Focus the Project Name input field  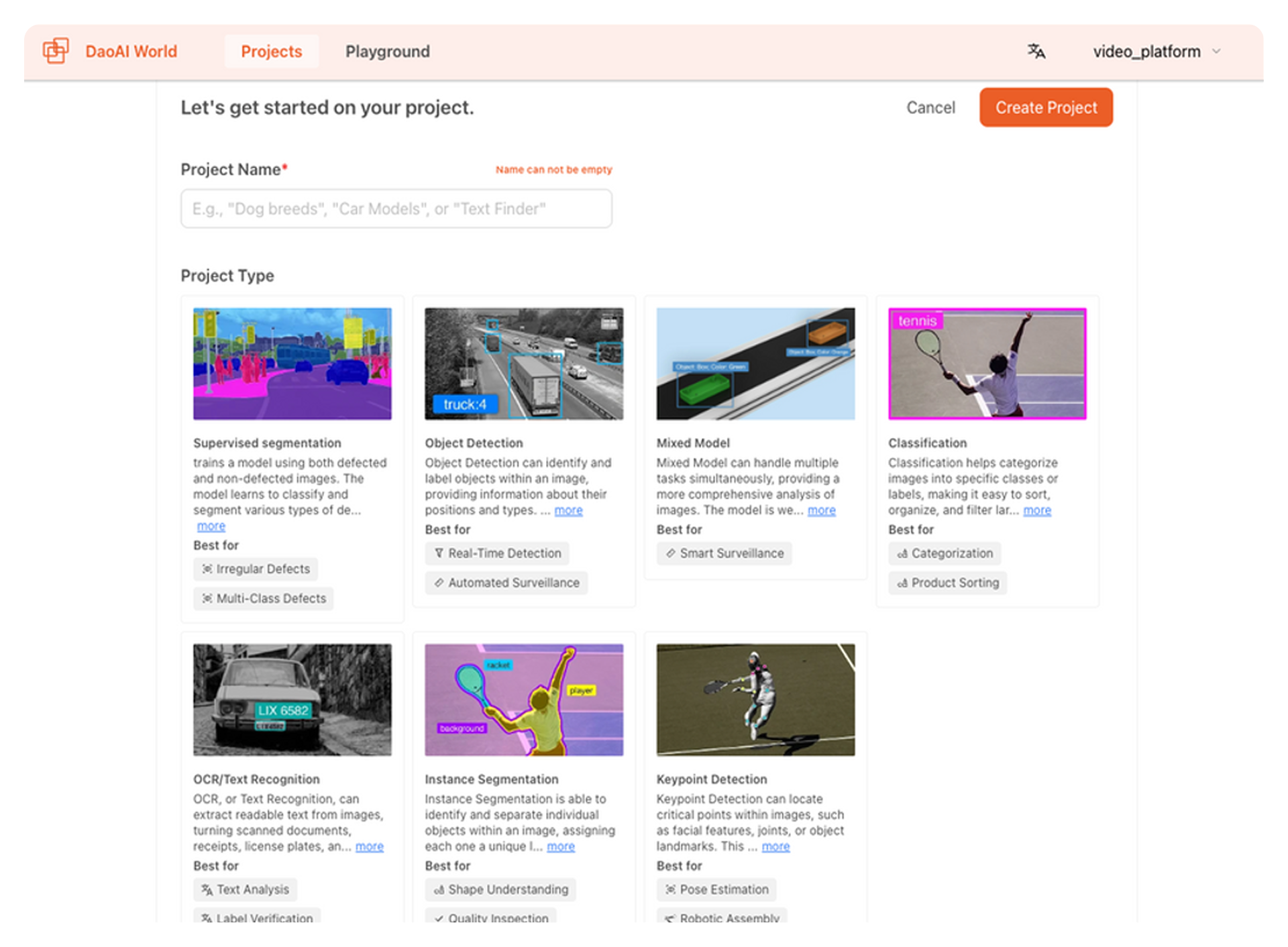click(396, 209)
